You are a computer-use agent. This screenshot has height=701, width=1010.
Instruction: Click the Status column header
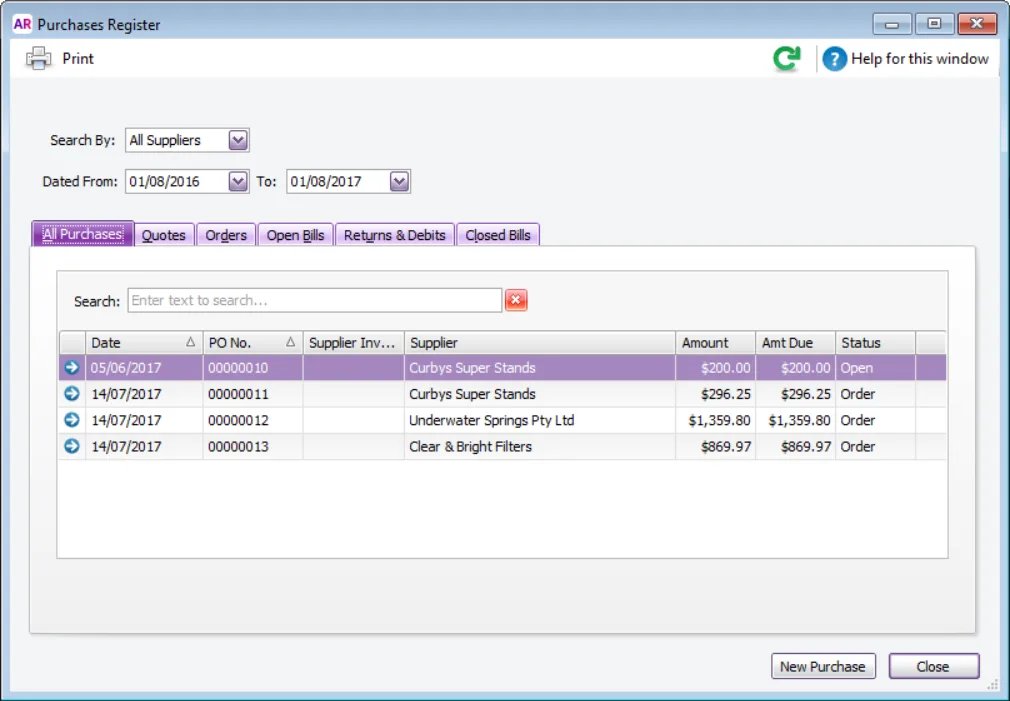pyautogui.click(x=875, y=343)
